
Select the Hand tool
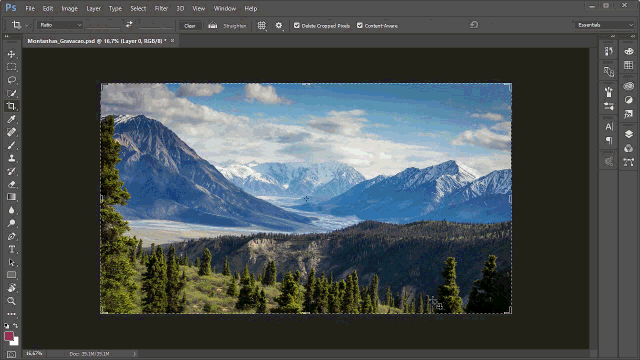[11, 288]
